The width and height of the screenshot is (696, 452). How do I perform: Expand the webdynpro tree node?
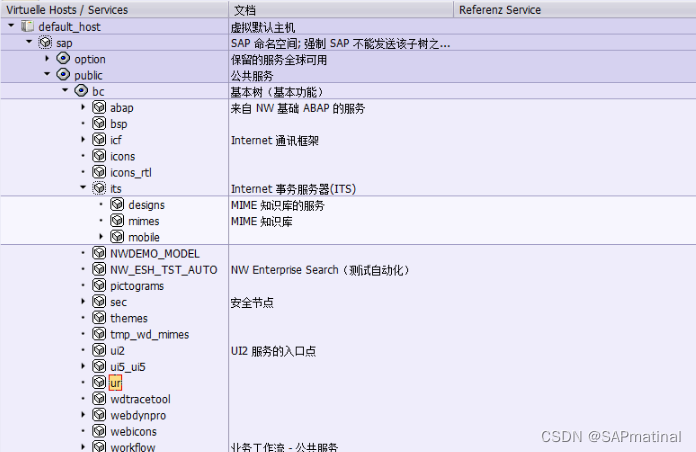(83, 415)
